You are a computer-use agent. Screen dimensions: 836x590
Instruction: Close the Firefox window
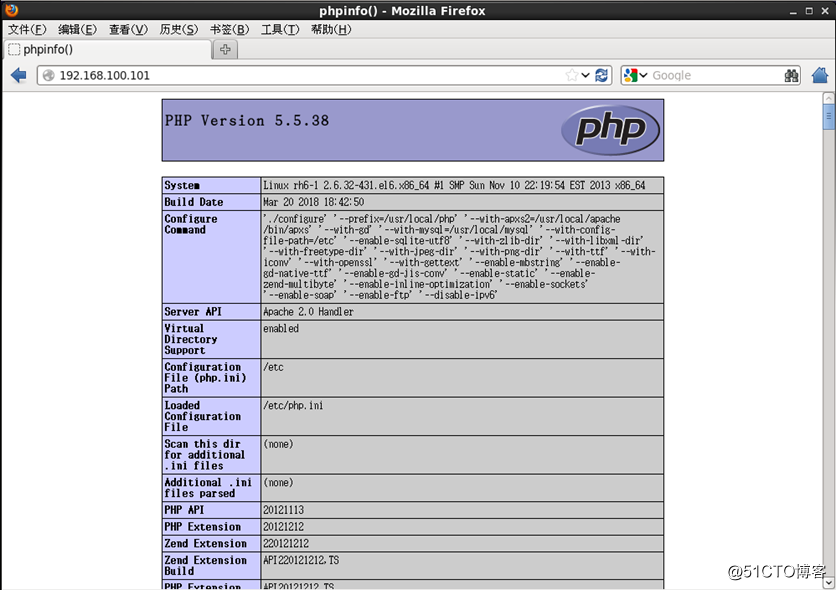click(825, 11)
